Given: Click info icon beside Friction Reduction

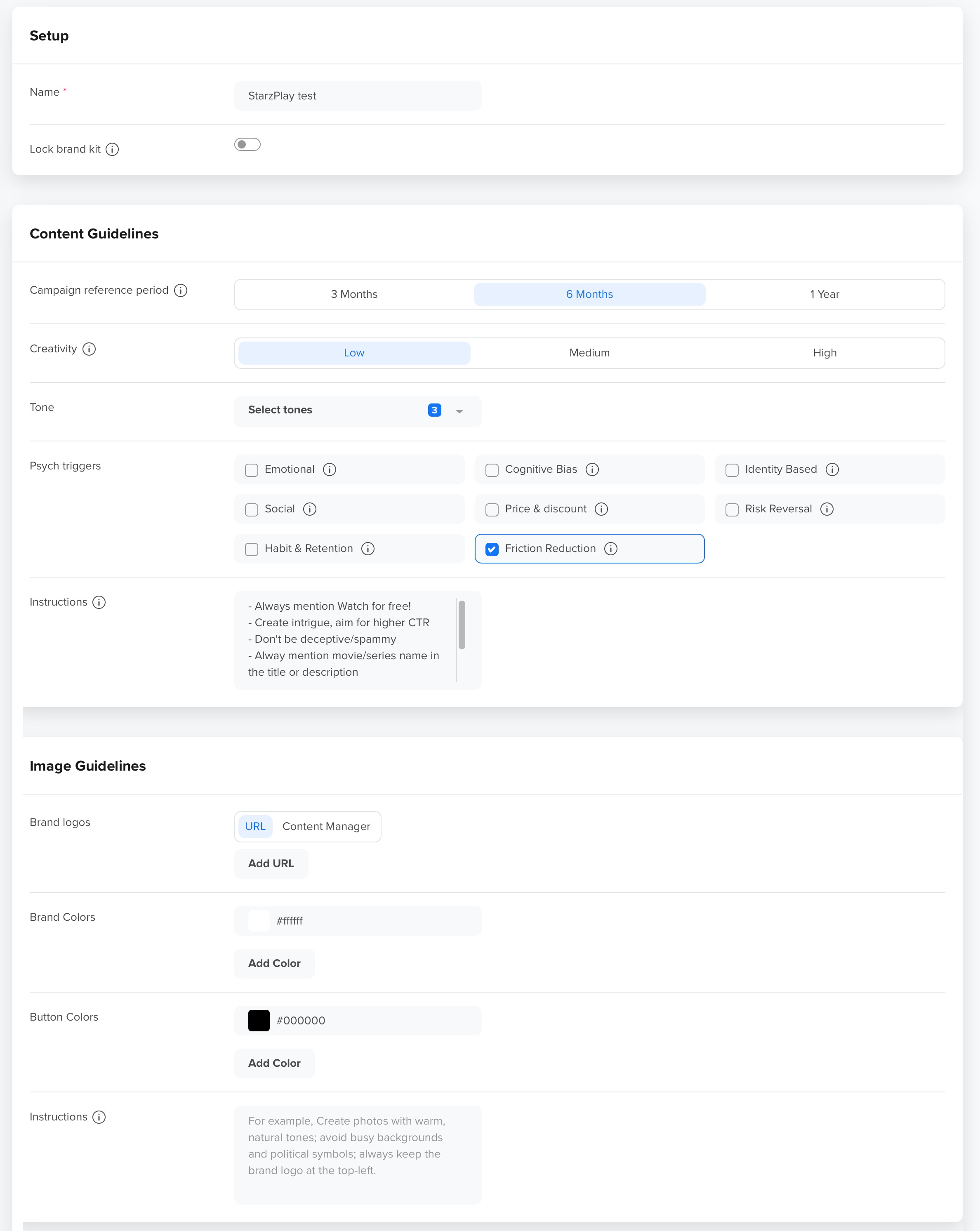Looking at the screenshot, I should point(611,549).
